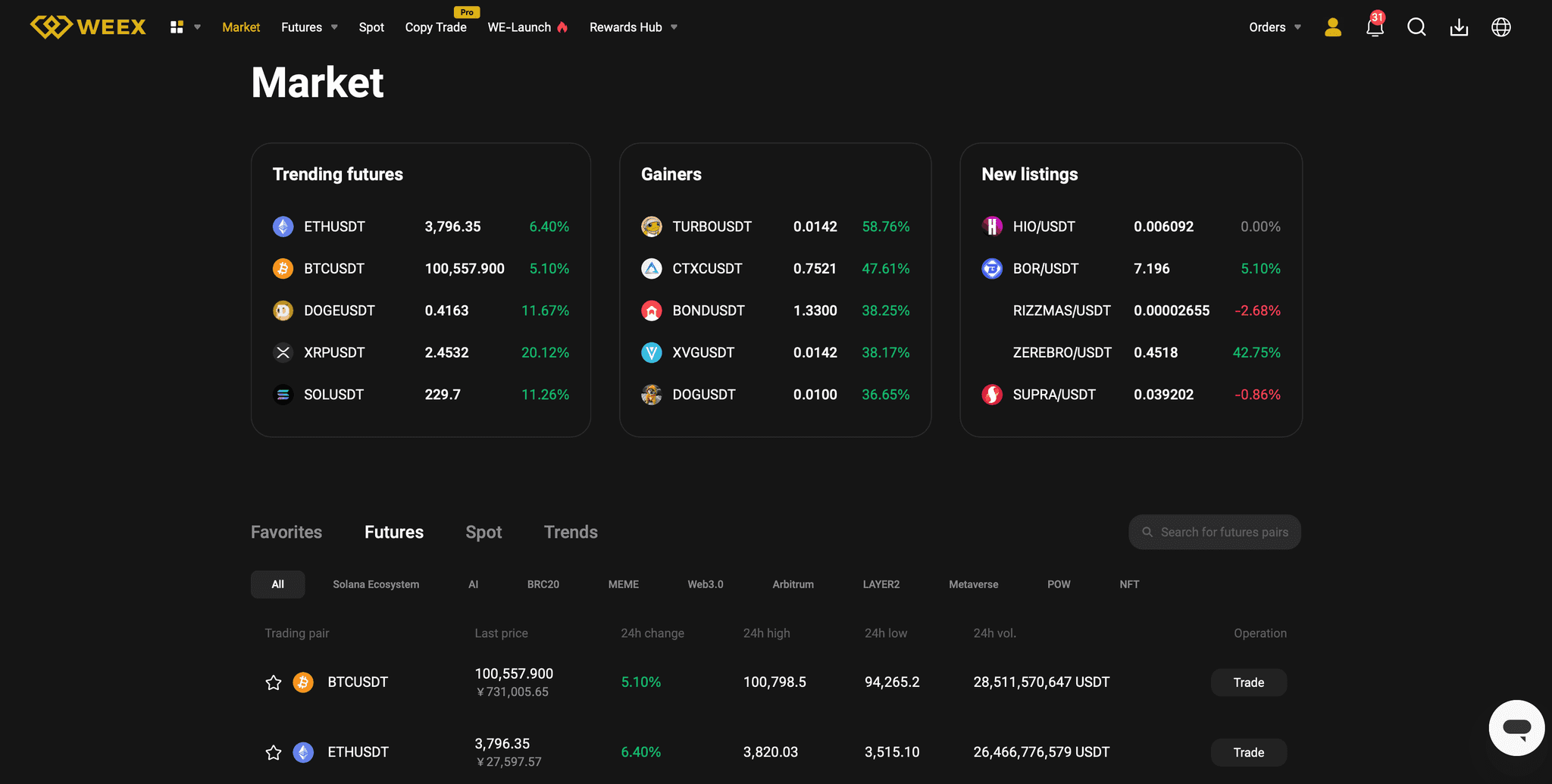Open the Spot nav item in header

coord(371,27)
